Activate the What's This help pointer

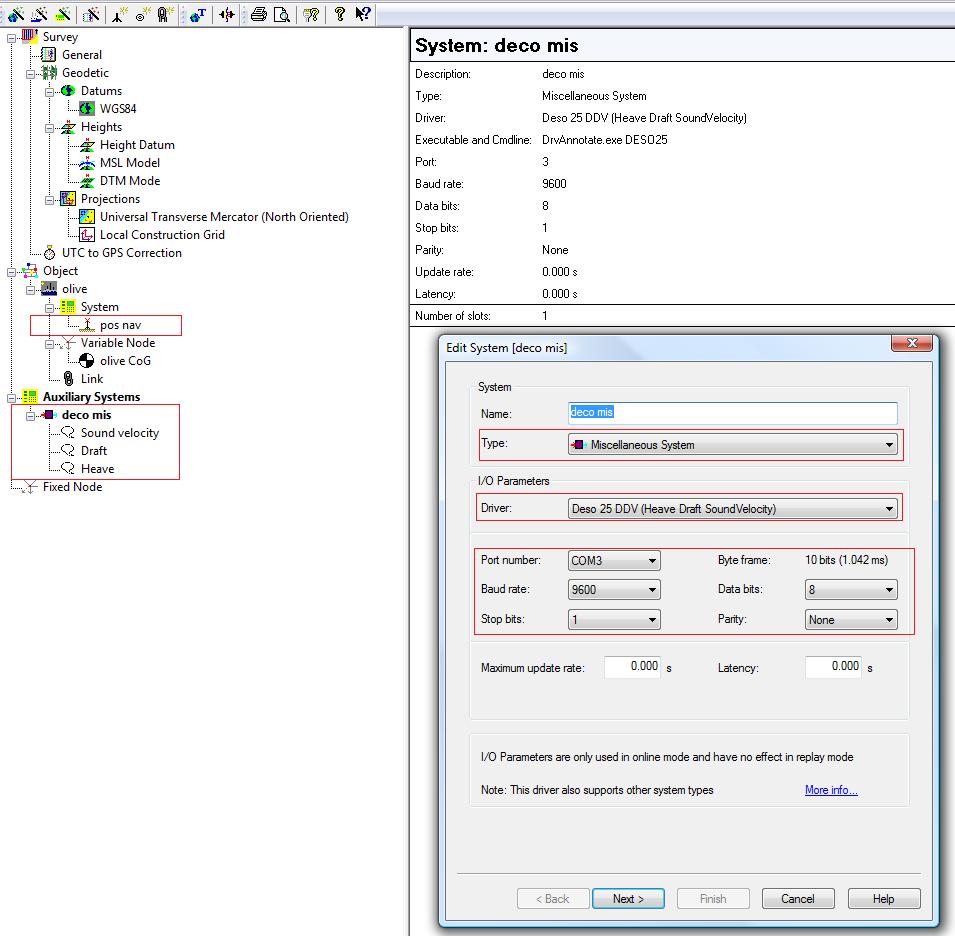point(363,13)
